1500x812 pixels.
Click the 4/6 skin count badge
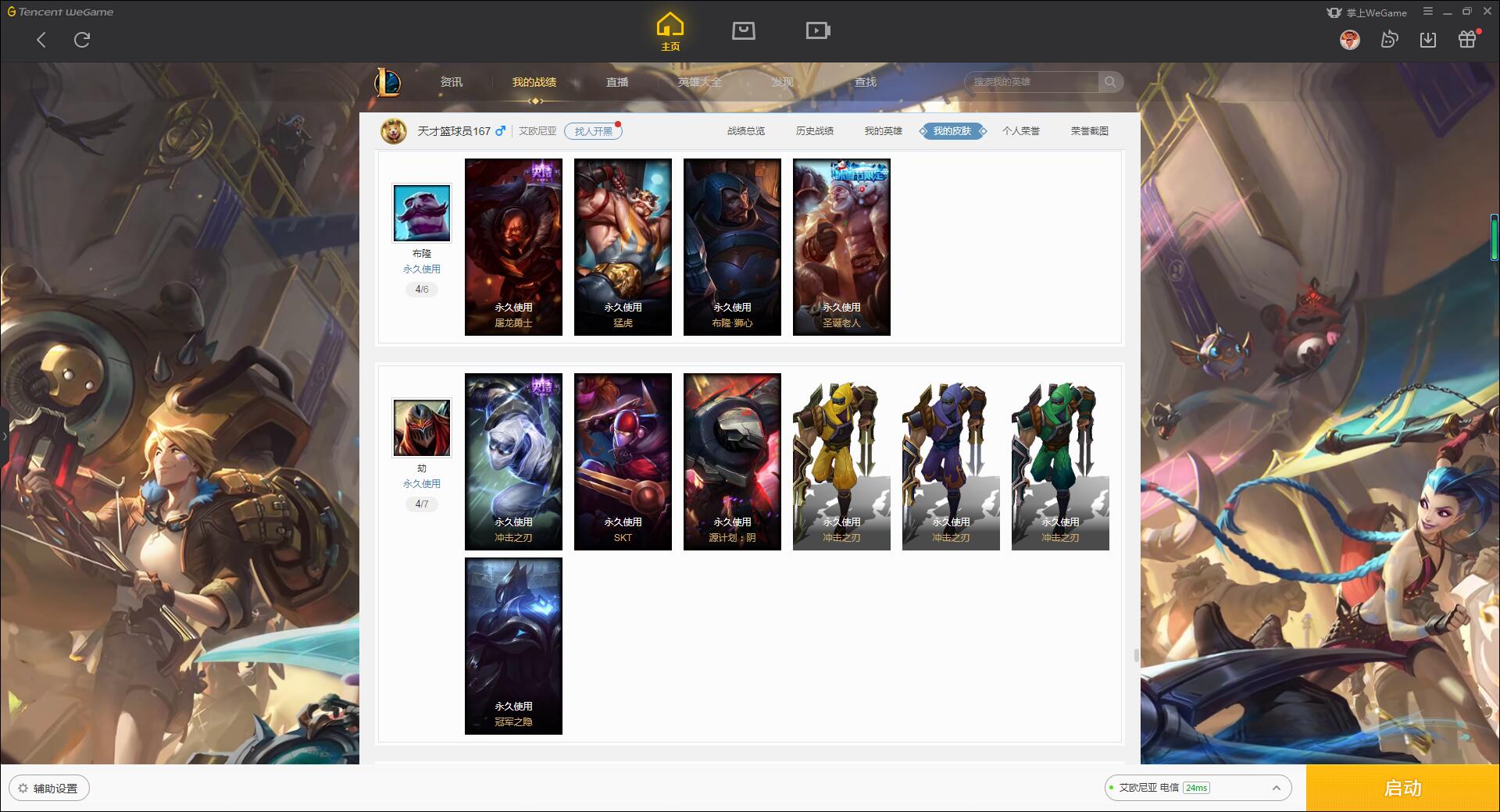pyautogui.click(x=422, y=290)
